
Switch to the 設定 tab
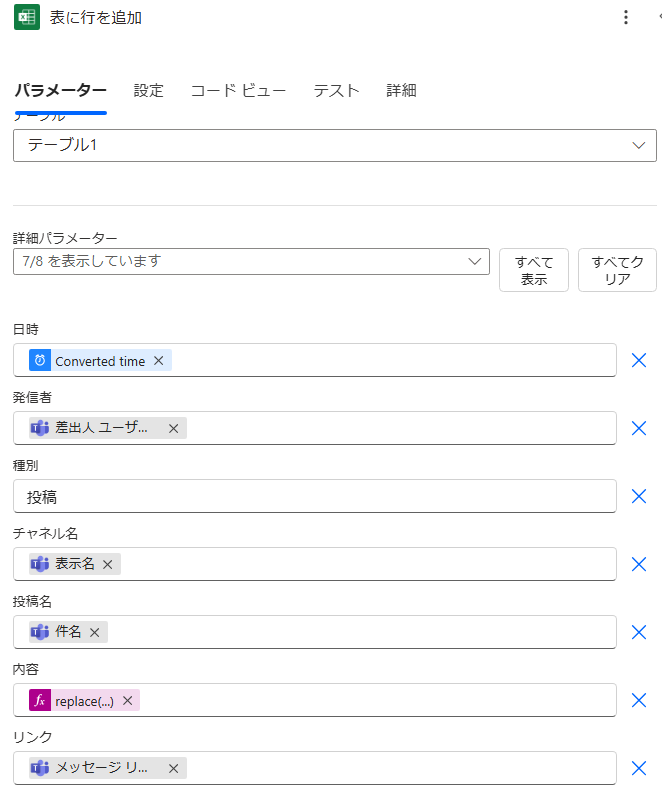point(148,91)
